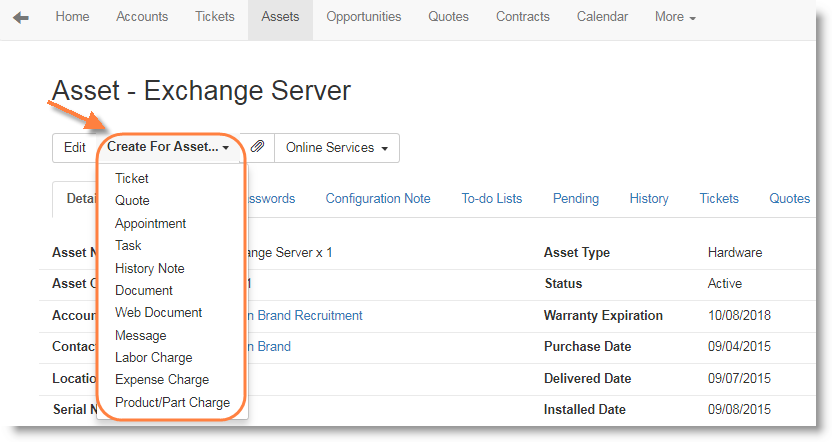
Task: Switch to the Configuration Note tab
Action: 378,198
